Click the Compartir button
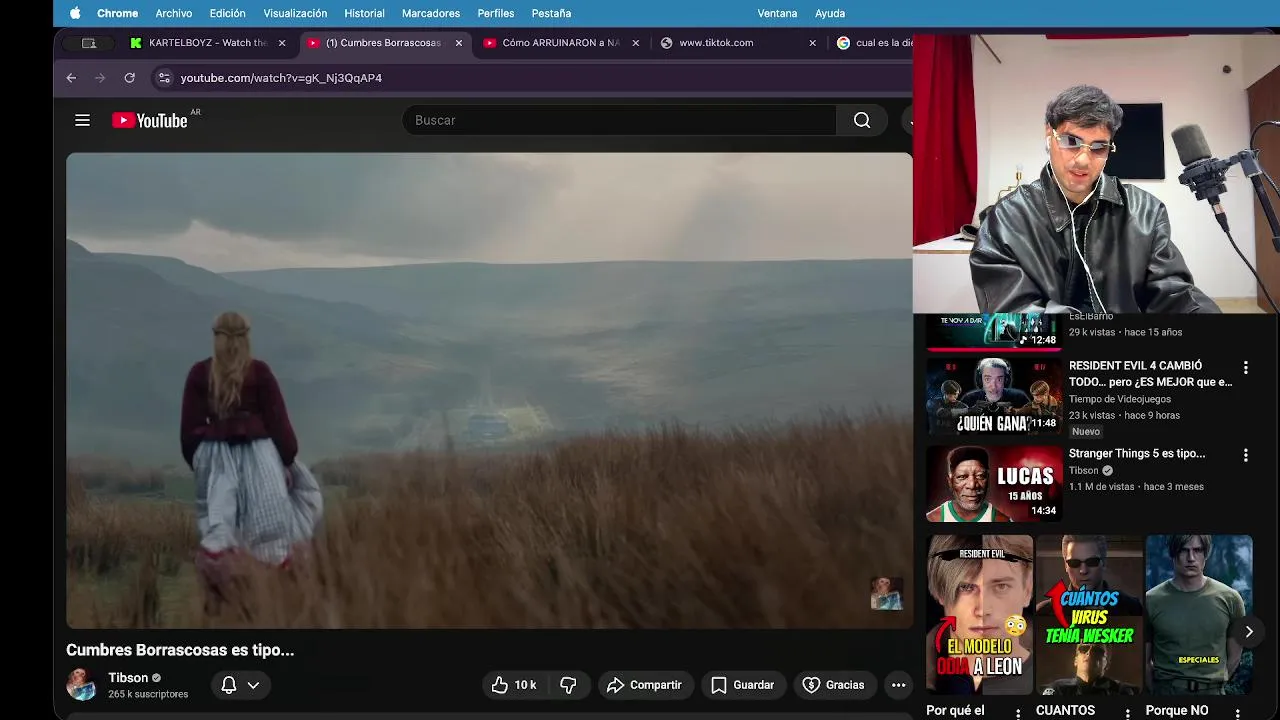 [644, 685]
